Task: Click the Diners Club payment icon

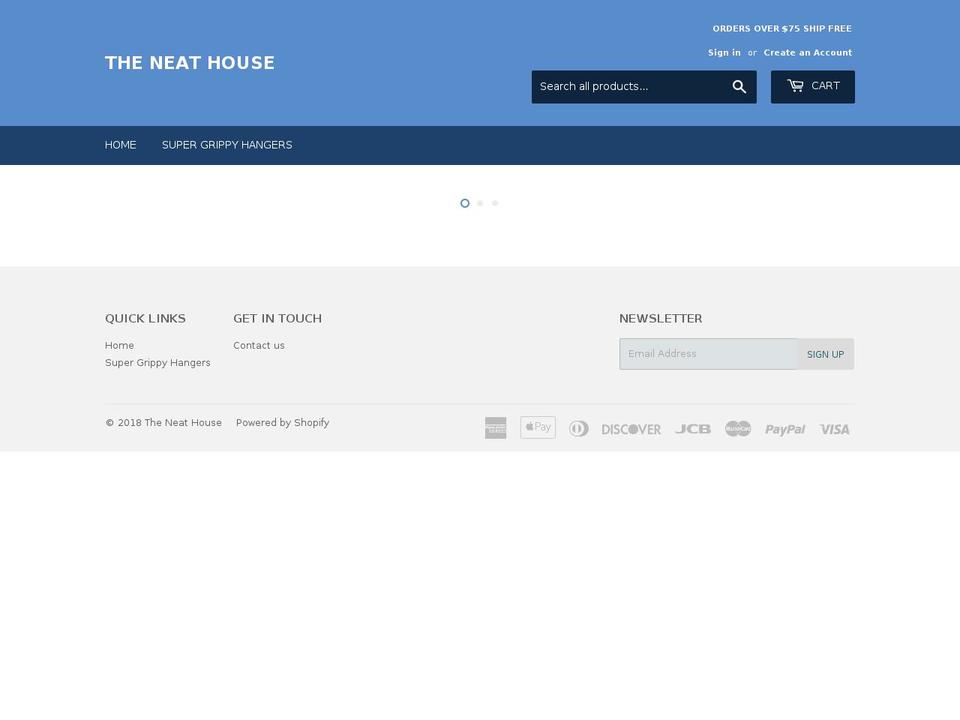Action: (579, 429)
